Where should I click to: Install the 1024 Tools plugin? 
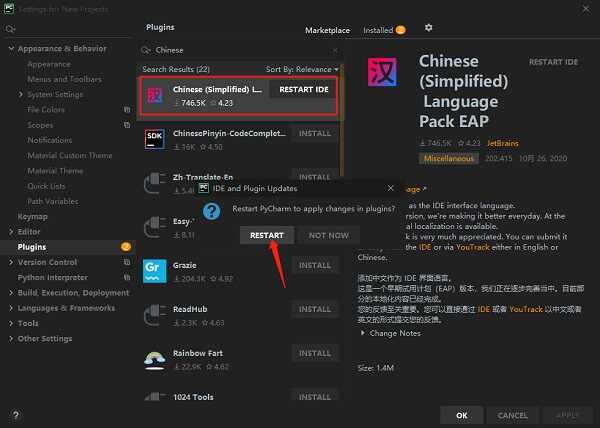(315, 396)
